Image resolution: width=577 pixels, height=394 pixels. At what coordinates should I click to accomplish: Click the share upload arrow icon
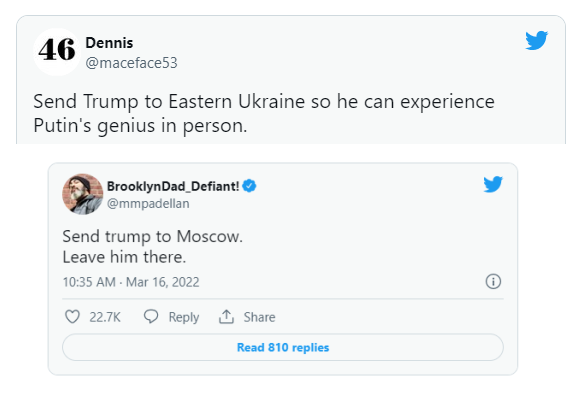(226, 316)
